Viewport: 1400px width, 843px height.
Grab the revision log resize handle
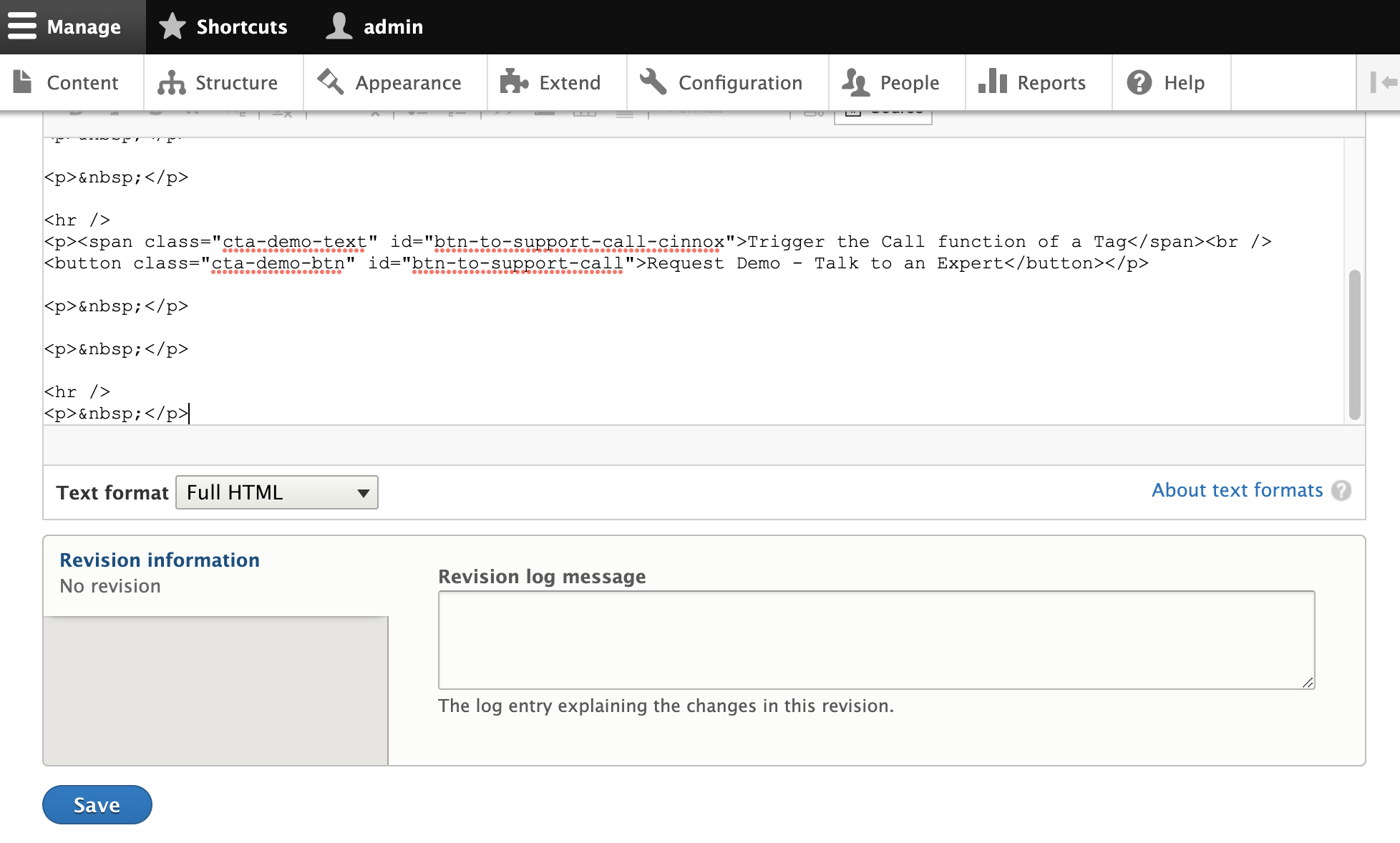[x=1308, y=683]
